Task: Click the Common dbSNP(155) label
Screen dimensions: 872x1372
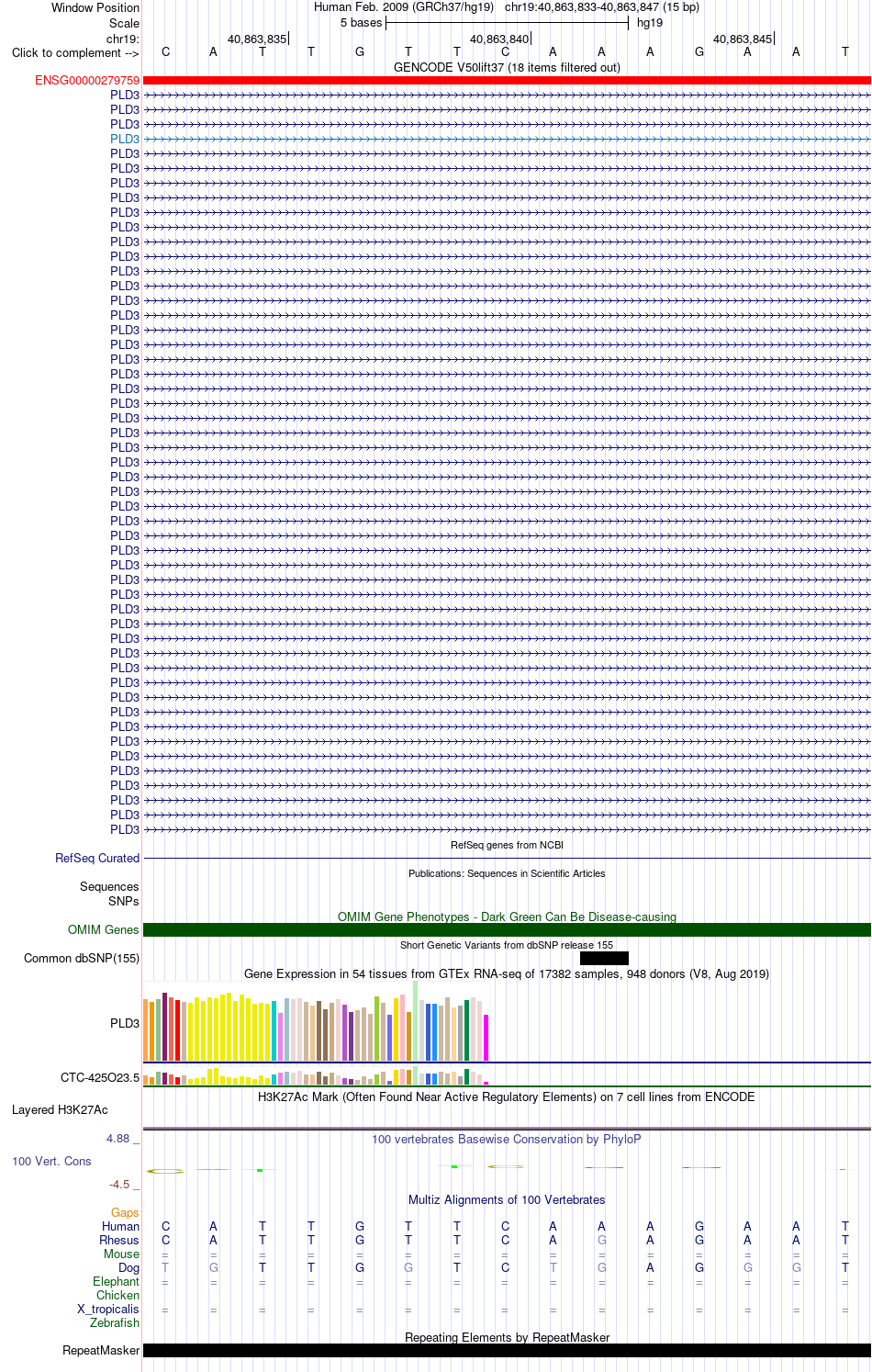Action: [82, 959]
